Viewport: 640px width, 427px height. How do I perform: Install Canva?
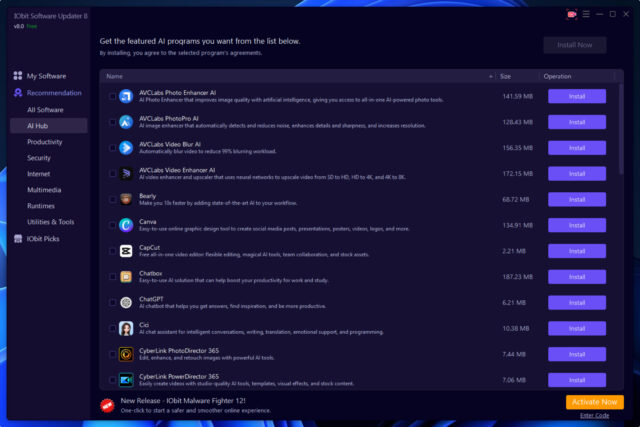click(577, 225)
